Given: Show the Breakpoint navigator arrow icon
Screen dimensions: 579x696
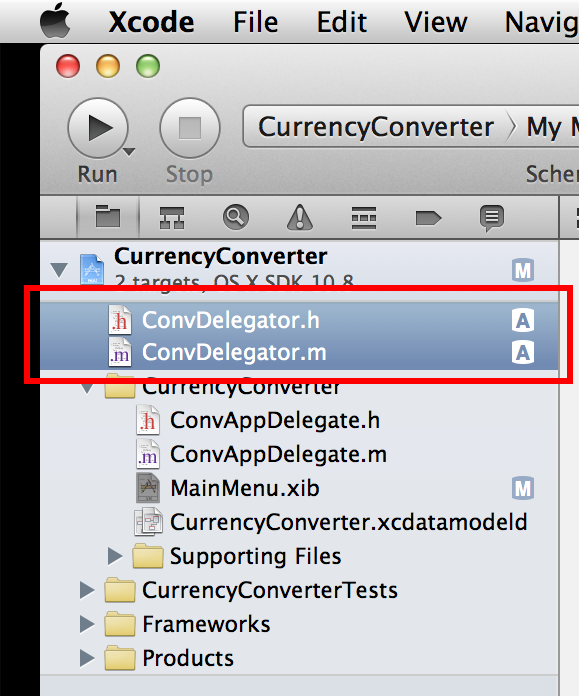Looking at the screenshot, I should pos(428,218).
